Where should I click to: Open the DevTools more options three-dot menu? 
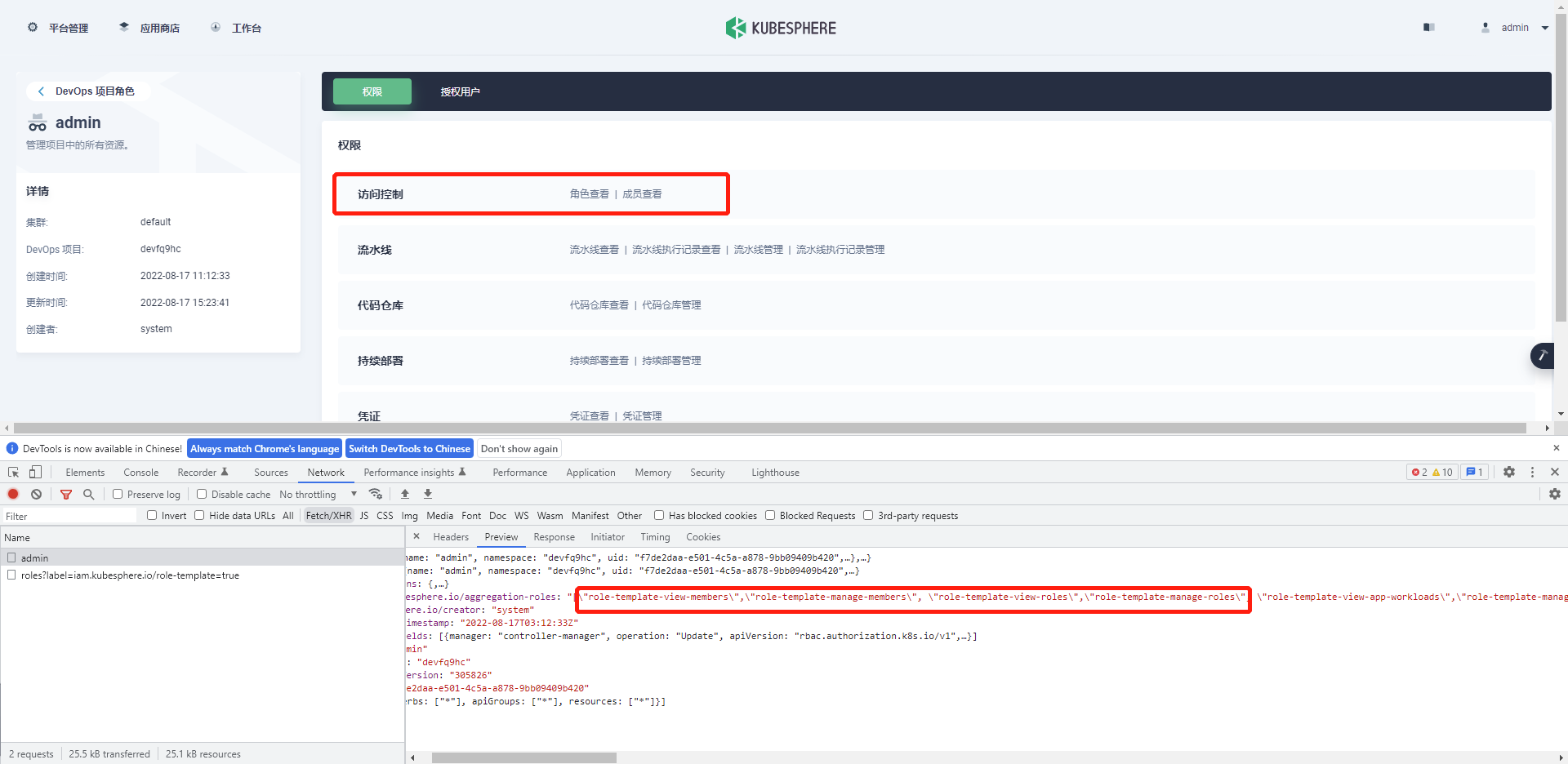[1533, 472]
